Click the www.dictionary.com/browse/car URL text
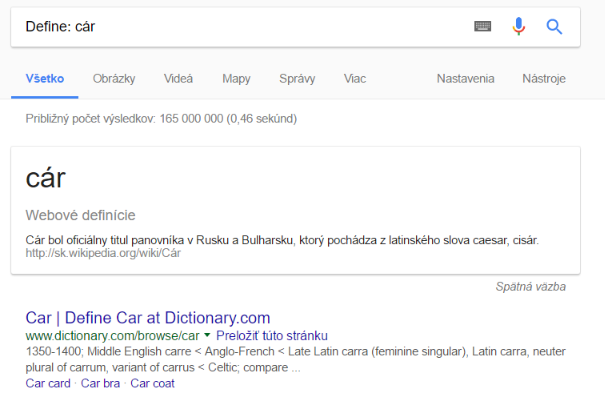The height and width of the screenshot is (403, 605). (113, 336)
